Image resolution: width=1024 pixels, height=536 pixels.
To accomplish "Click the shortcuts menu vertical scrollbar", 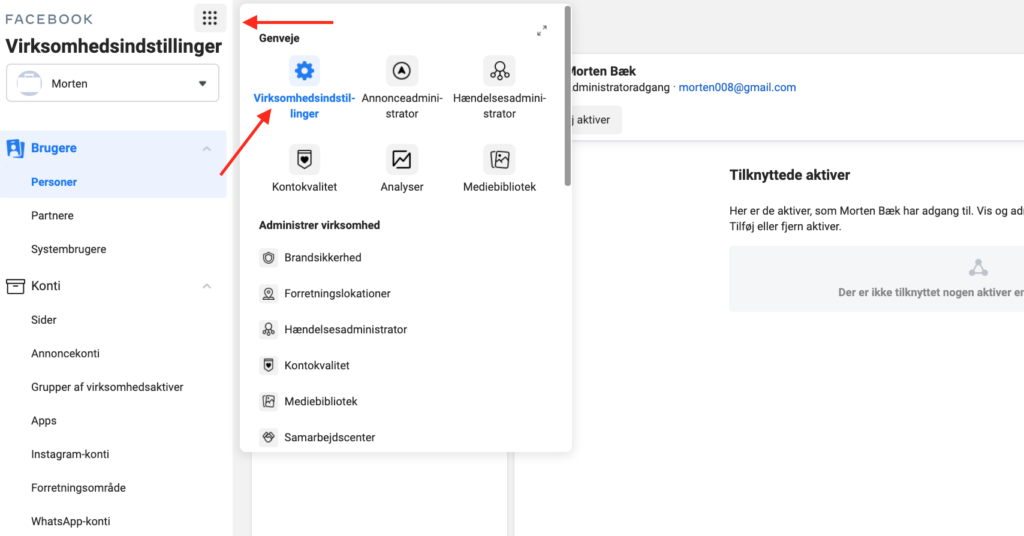I will pos(568,97).
